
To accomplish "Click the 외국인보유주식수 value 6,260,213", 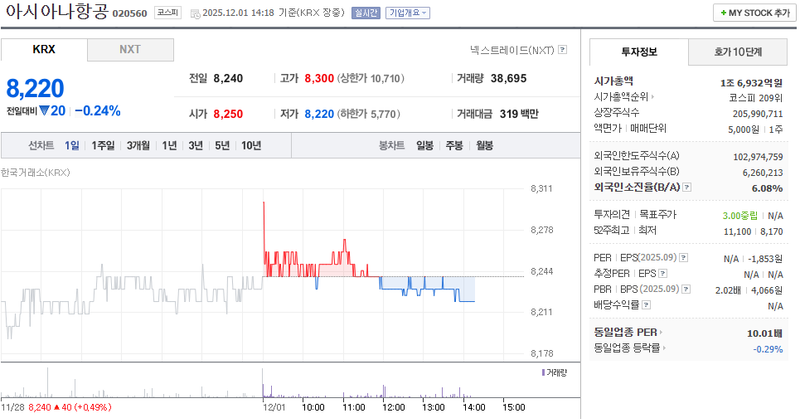I will pos(762,173).
